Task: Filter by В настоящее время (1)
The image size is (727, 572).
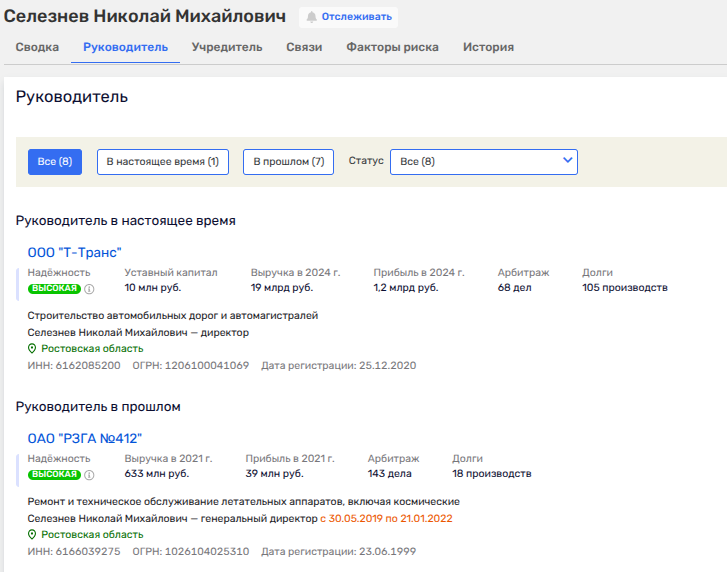Action: [x=162, y=162]
